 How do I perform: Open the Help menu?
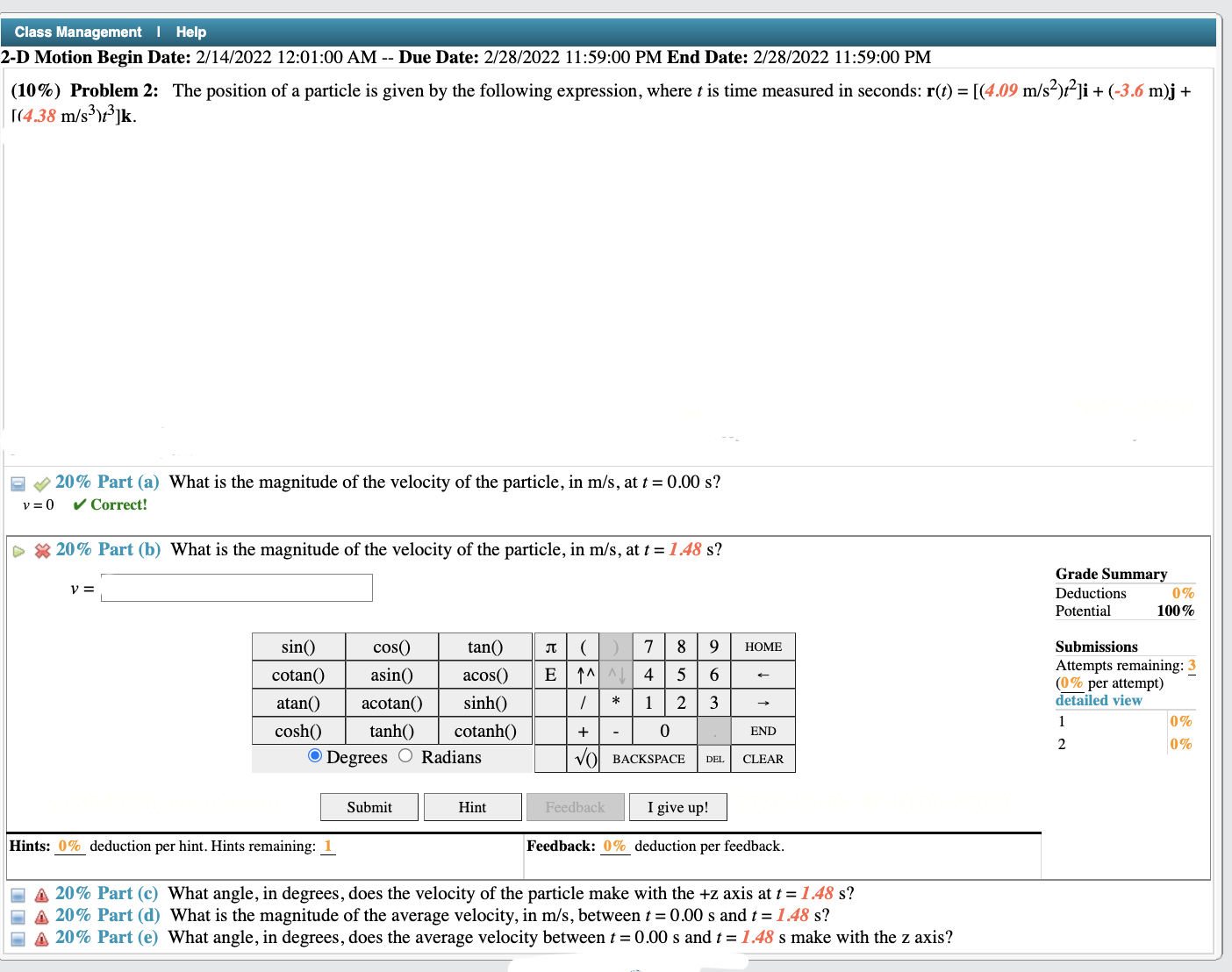click(x=191, y=32)
